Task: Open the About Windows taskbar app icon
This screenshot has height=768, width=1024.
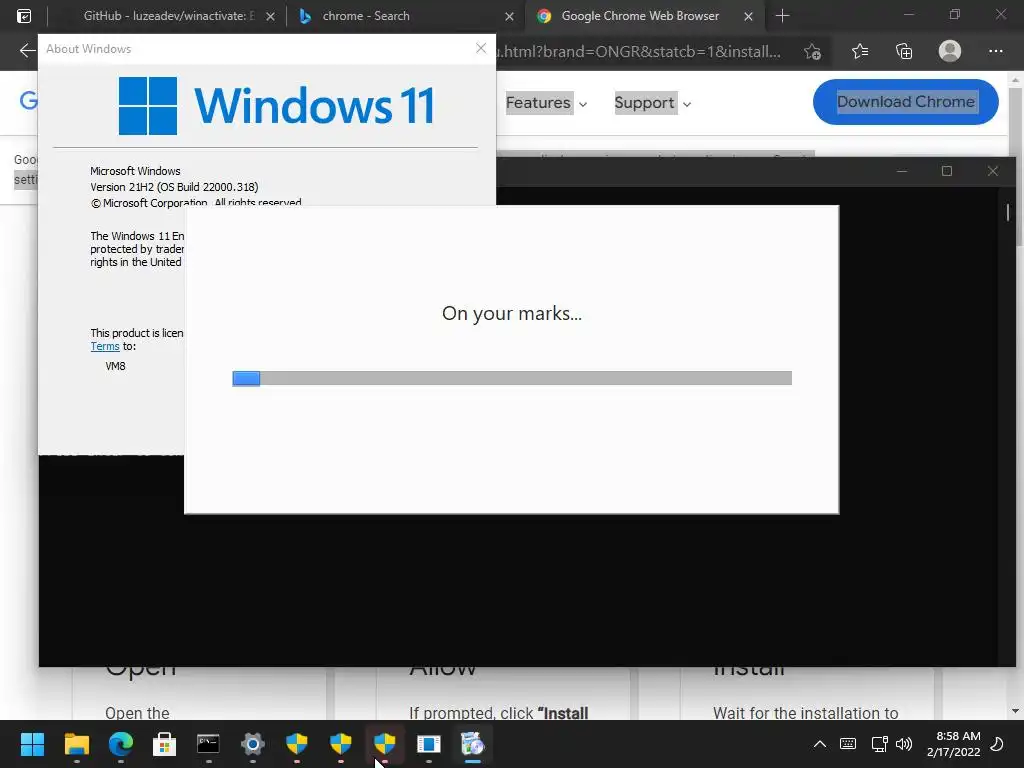Action: point(429,744)
